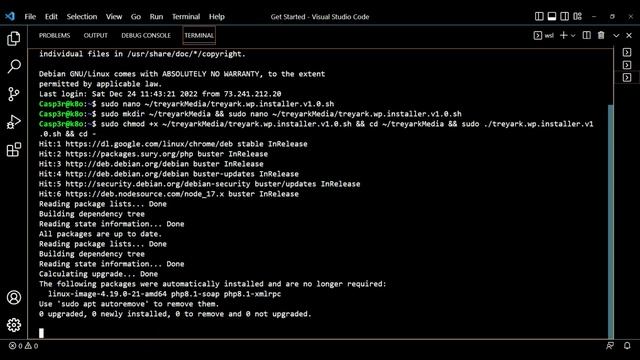This screenshot has width=640, height=360.
Task: Click 'Use sudo apt autoremove' line
Action: (129, 304)
